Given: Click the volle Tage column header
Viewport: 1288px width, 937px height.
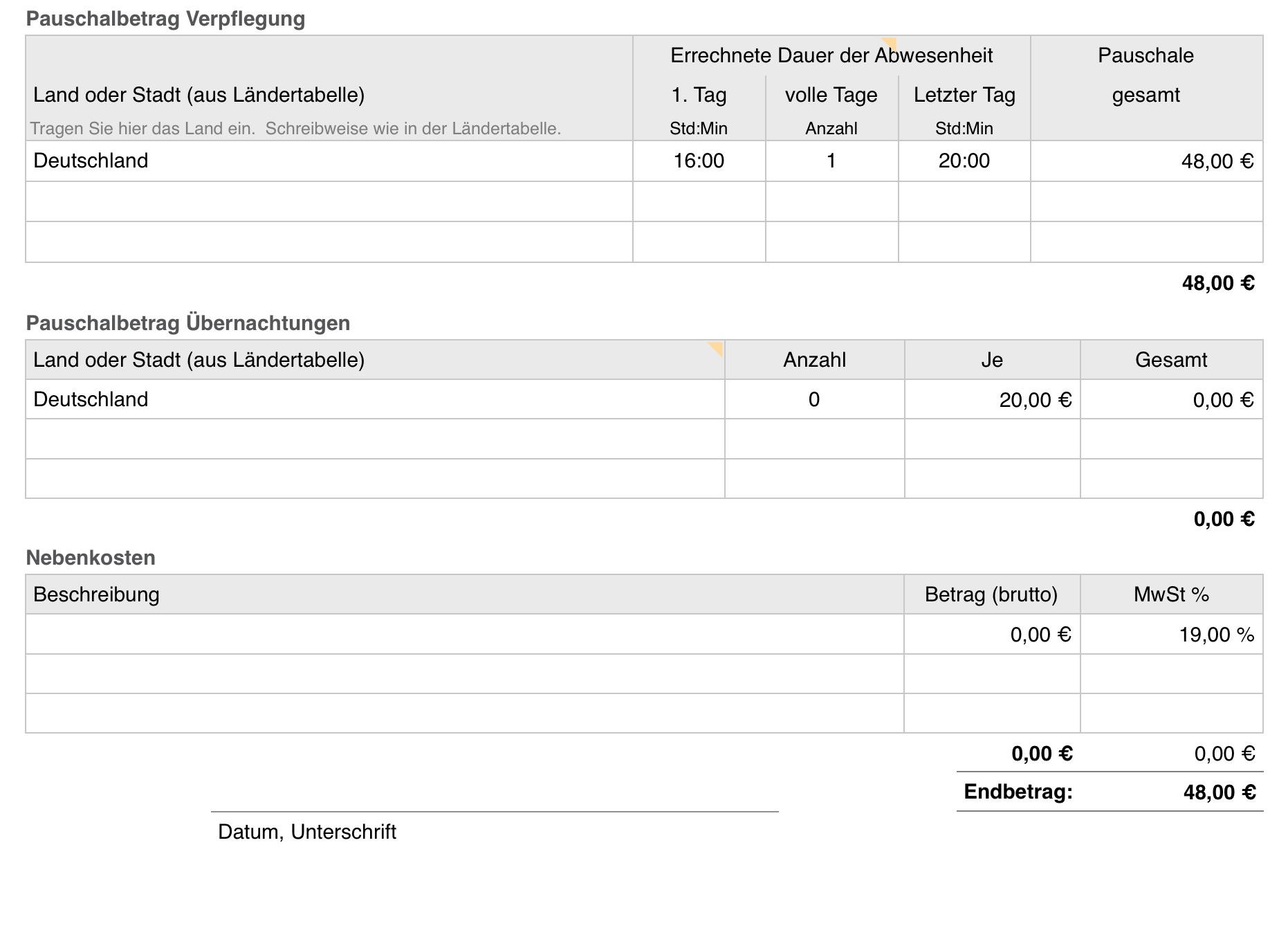Looking at the screenshot, I should 831,95.
